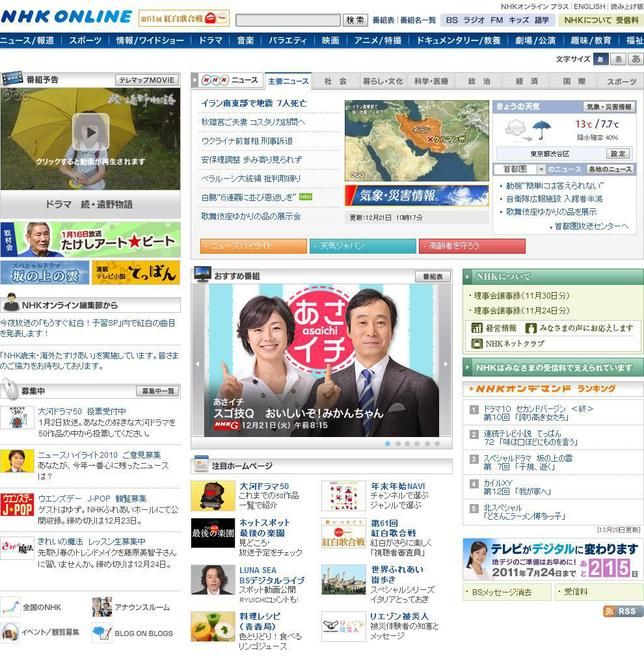Select first carousel pagination dot
This screenshot has height=666, width=644.
[x=387, y=443]
